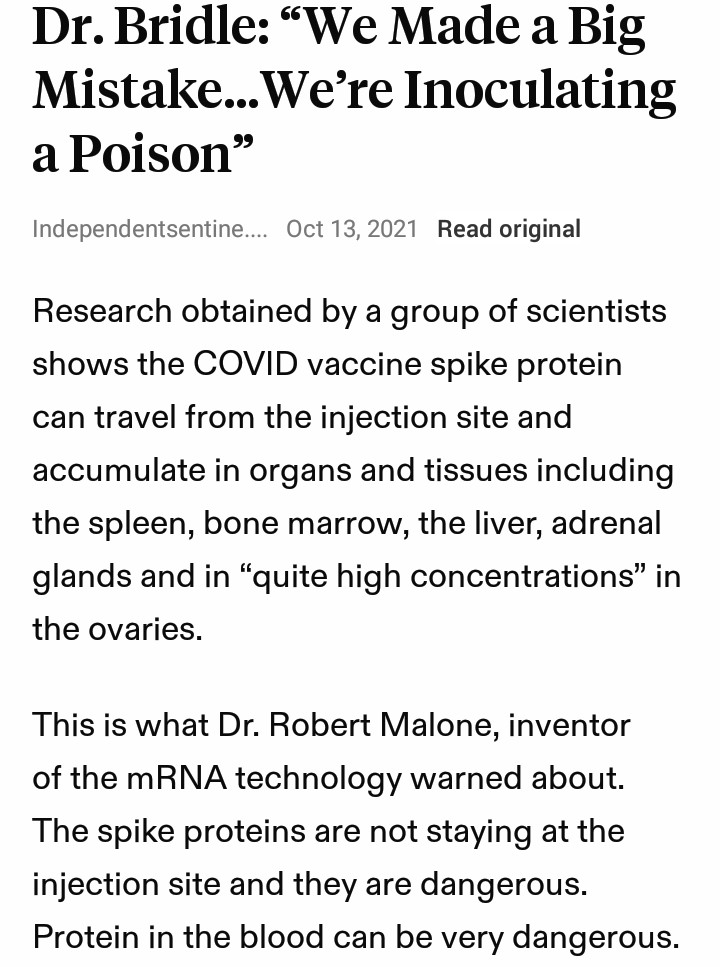Viewport: 720px width, 967px height.
Task: Click the Independentsentine source name
Action: 149,229
